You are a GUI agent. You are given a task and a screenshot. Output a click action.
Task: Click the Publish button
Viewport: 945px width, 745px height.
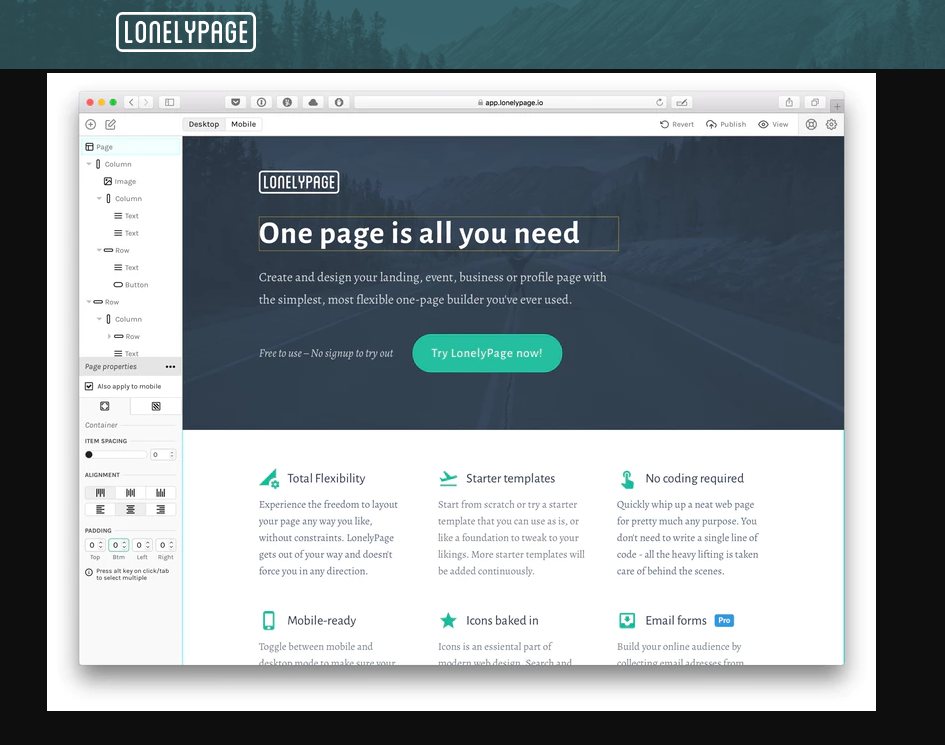(726, 124)
